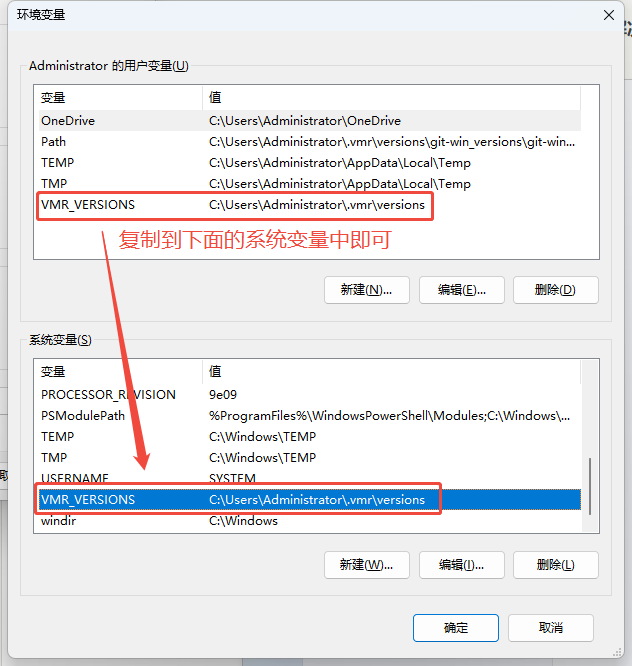This screenshot has height=666, width=632.
Task: Select system TEMP variable C:\Windows\TEMP
Action: pos(310,437)
